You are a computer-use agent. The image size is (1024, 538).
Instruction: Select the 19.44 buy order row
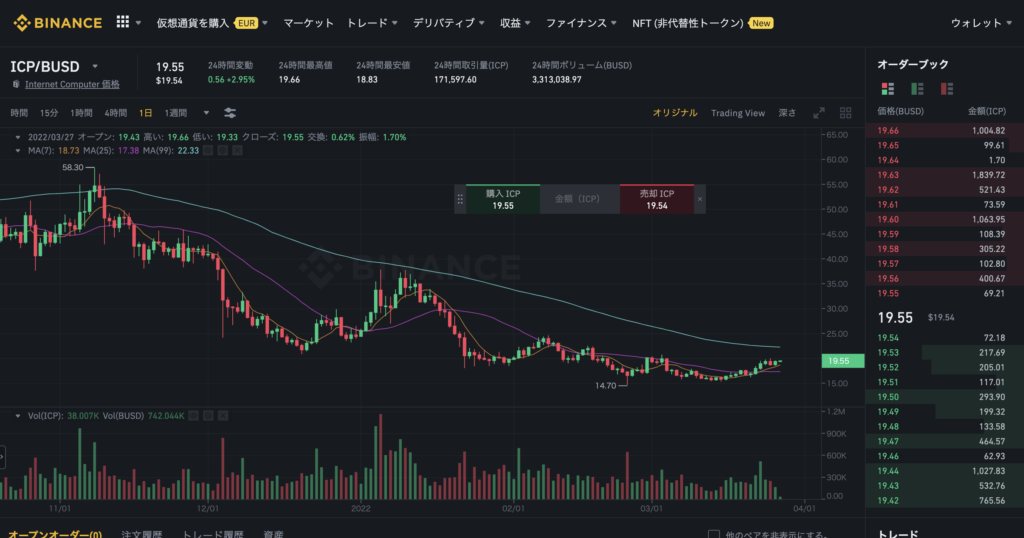point(944,471)
